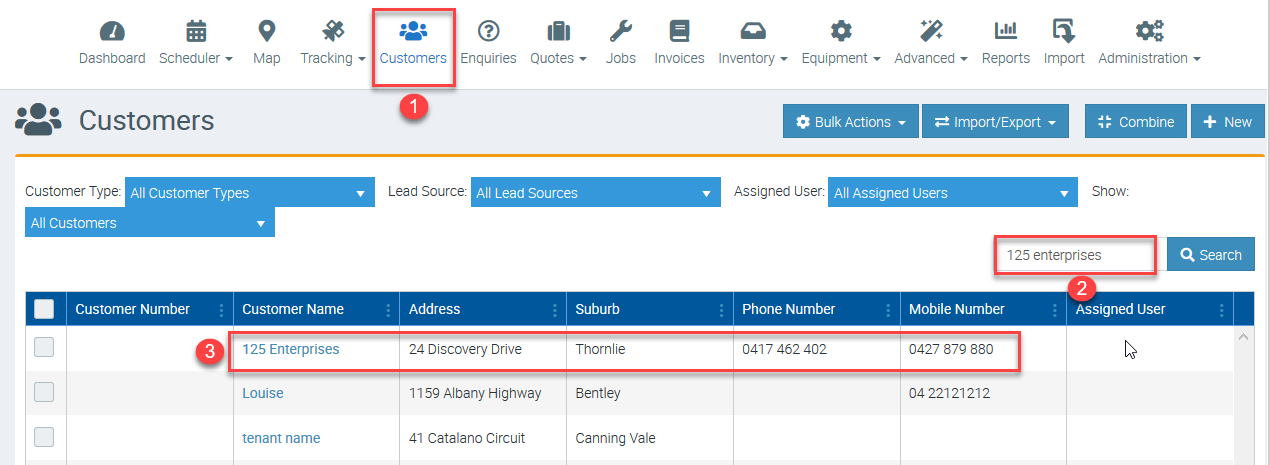1270x465 pixels.
Task: Open Reports chart icon
Action: tap(1005, 31)
